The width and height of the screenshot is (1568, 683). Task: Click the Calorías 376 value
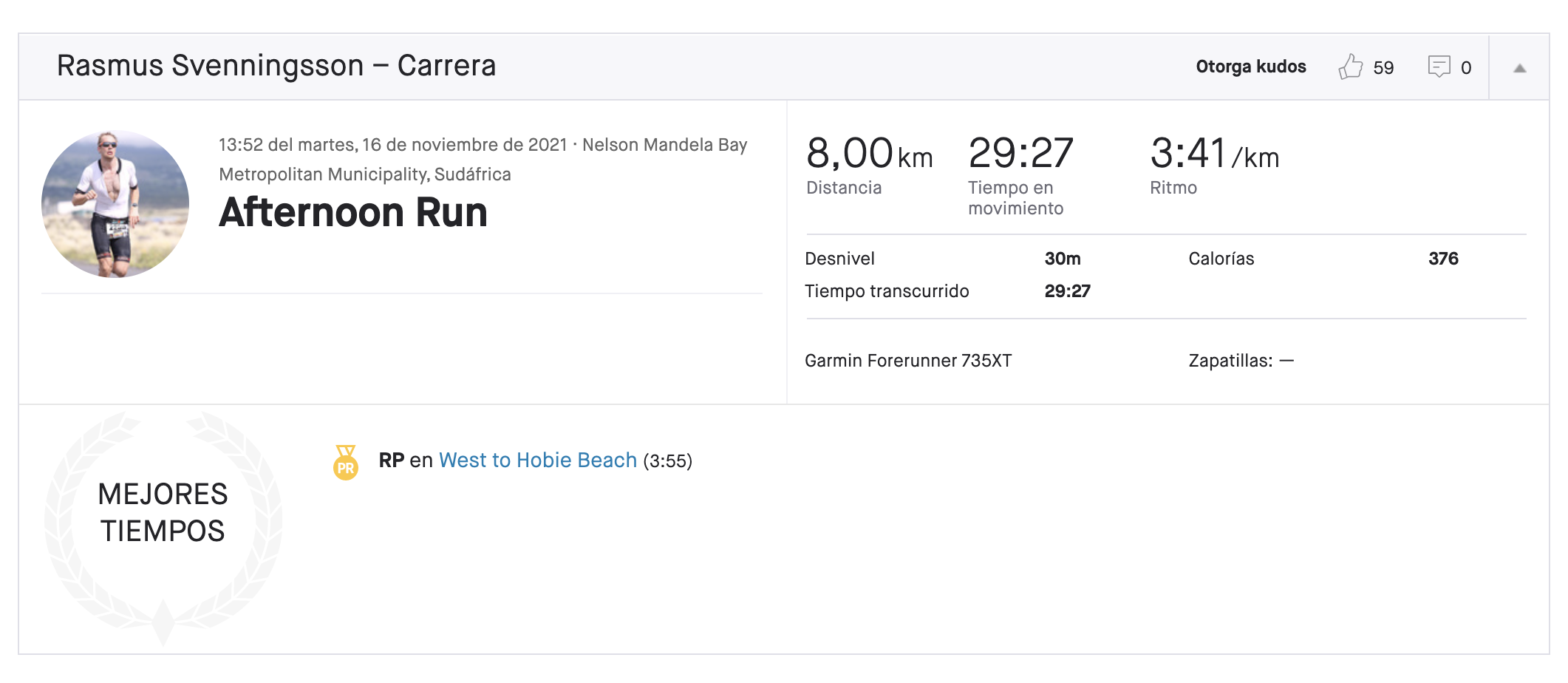point(1442,259)
